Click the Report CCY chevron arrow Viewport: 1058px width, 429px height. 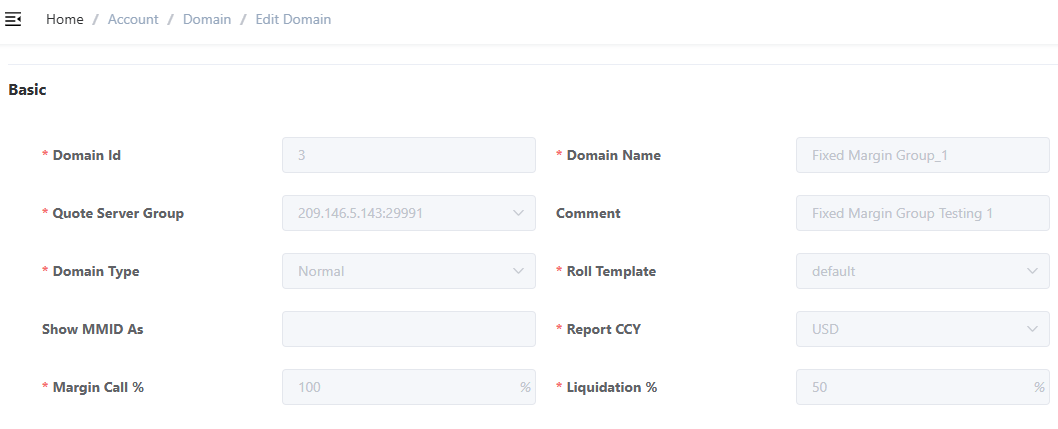(1032, 329)
